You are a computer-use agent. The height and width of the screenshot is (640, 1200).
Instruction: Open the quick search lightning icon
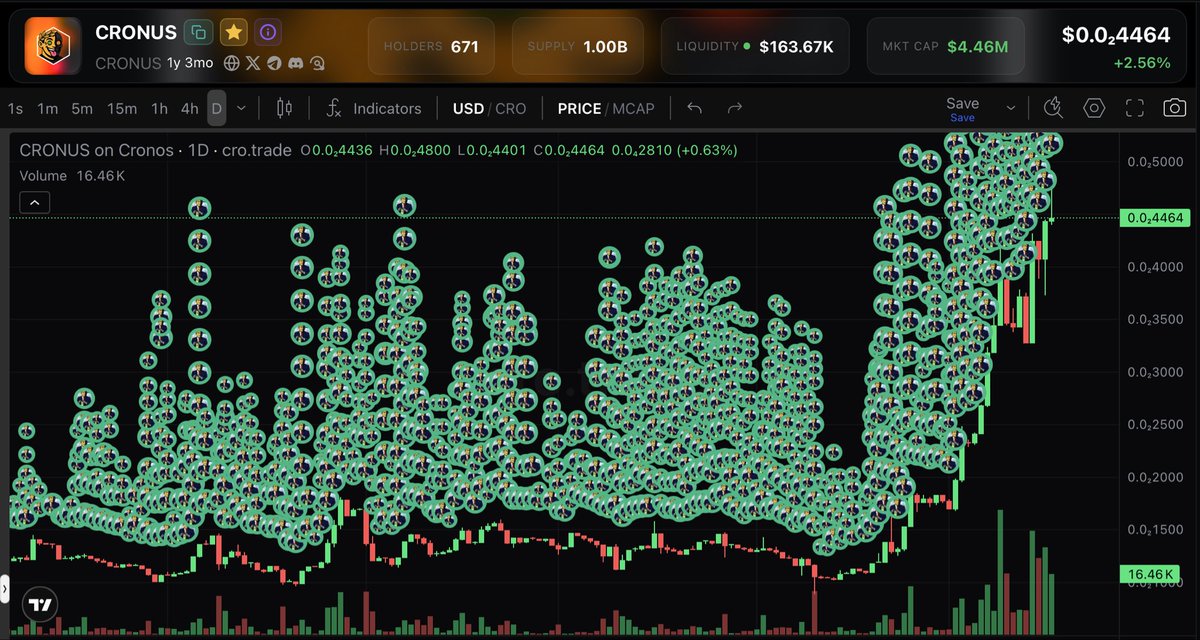1053,108
